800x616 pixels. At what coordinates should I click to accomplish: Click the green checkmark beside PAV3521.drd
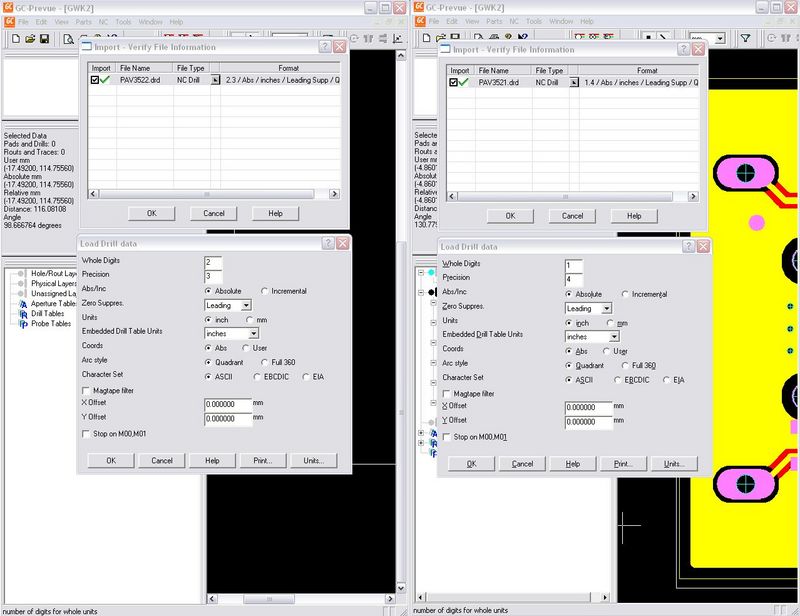coord(464,83)
